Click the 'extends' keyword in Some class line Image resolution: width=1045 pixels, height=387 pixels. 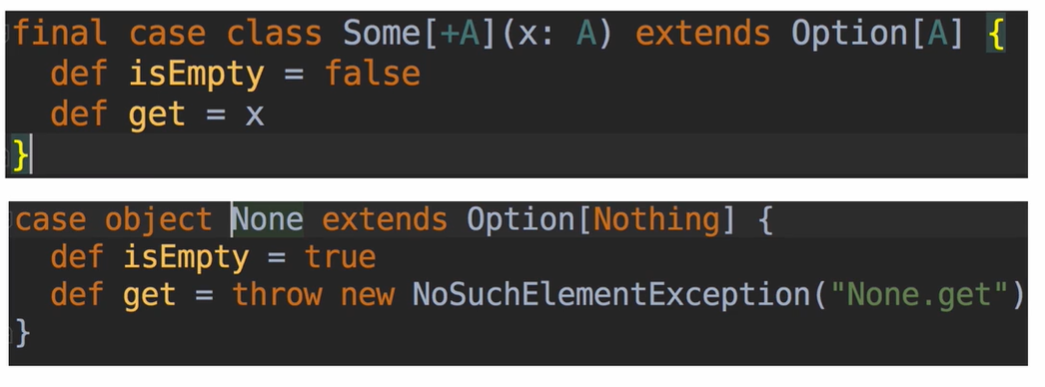(x=702, y=33)
